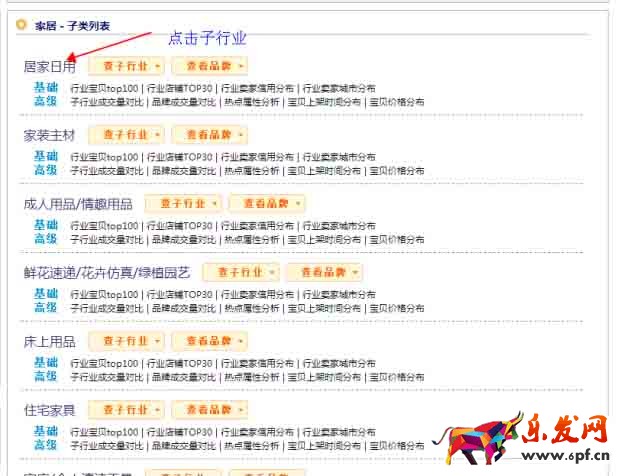Open 品牌成交量对比 under 住宅家具
Screen dimensions: 620x476
coord(183,446)
